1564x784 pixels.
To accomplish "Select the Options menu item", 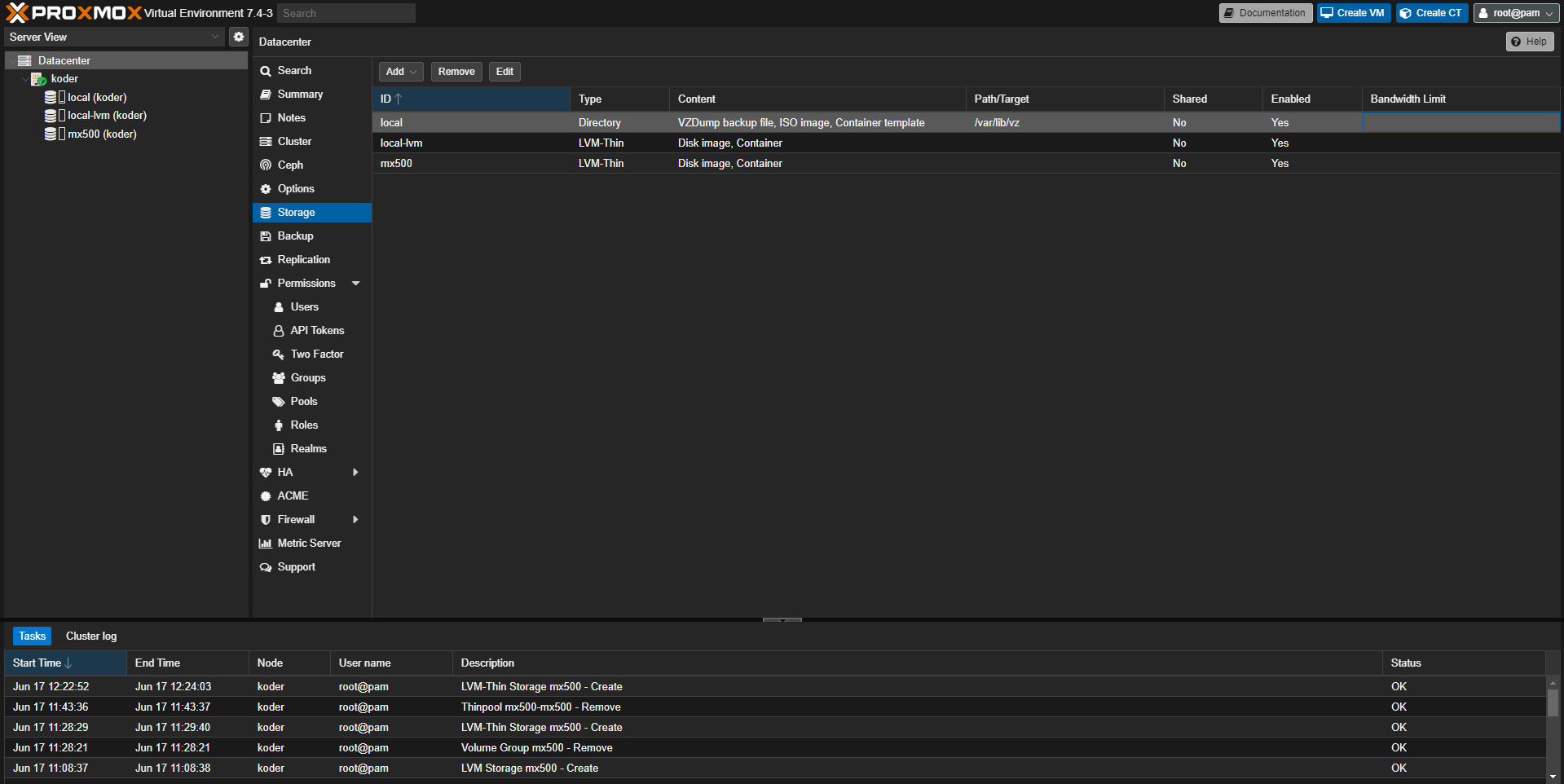I will [295, 189].
